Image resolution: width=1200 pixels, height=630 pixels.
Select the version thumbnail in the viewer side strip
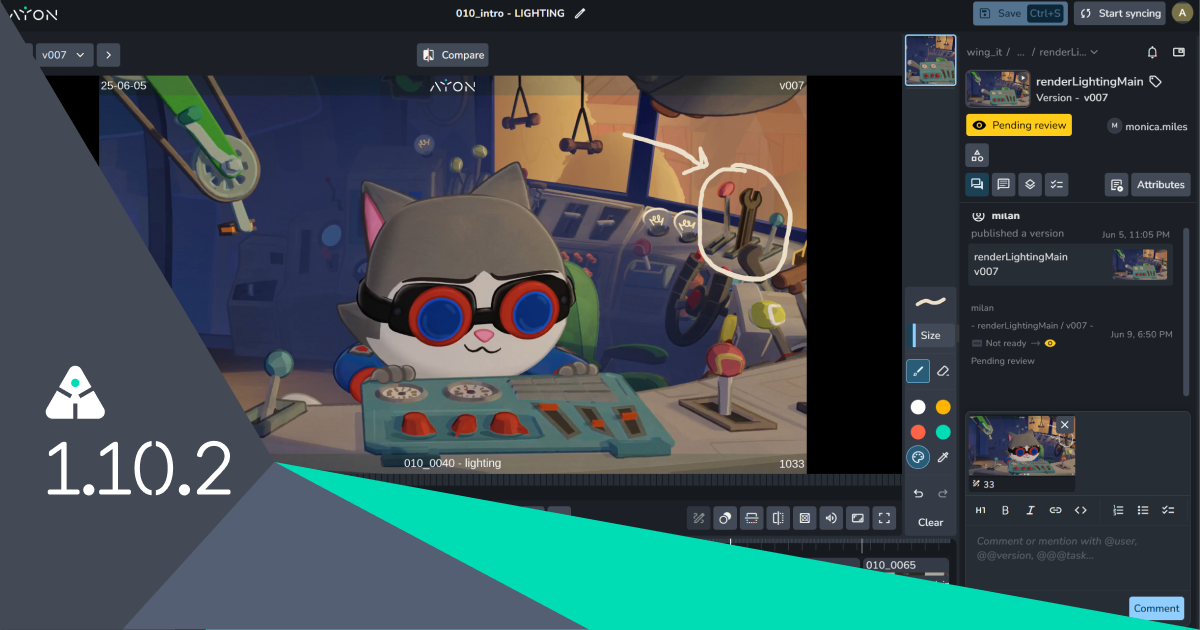click(930, 60)
